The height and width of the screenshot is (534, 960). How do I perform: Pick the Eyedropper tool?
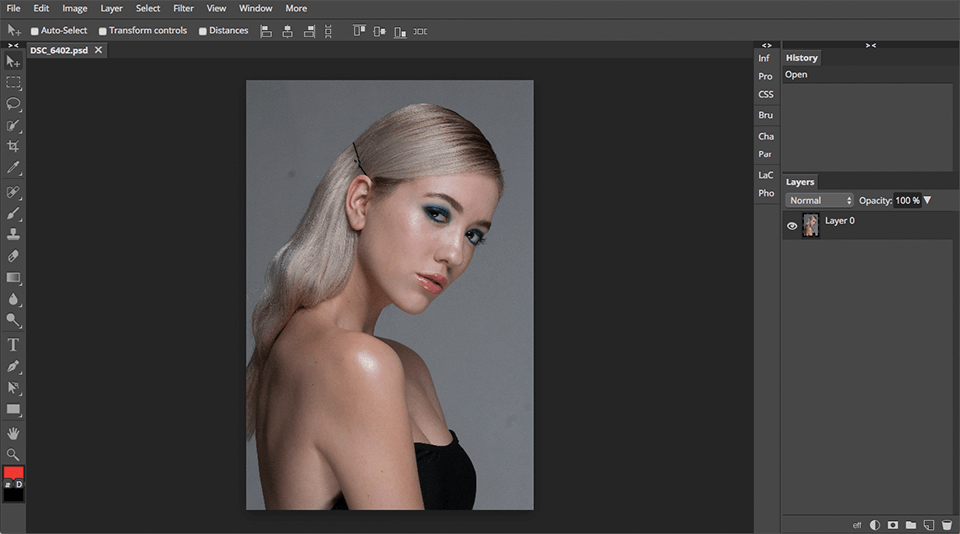click(x=14, y=168)
